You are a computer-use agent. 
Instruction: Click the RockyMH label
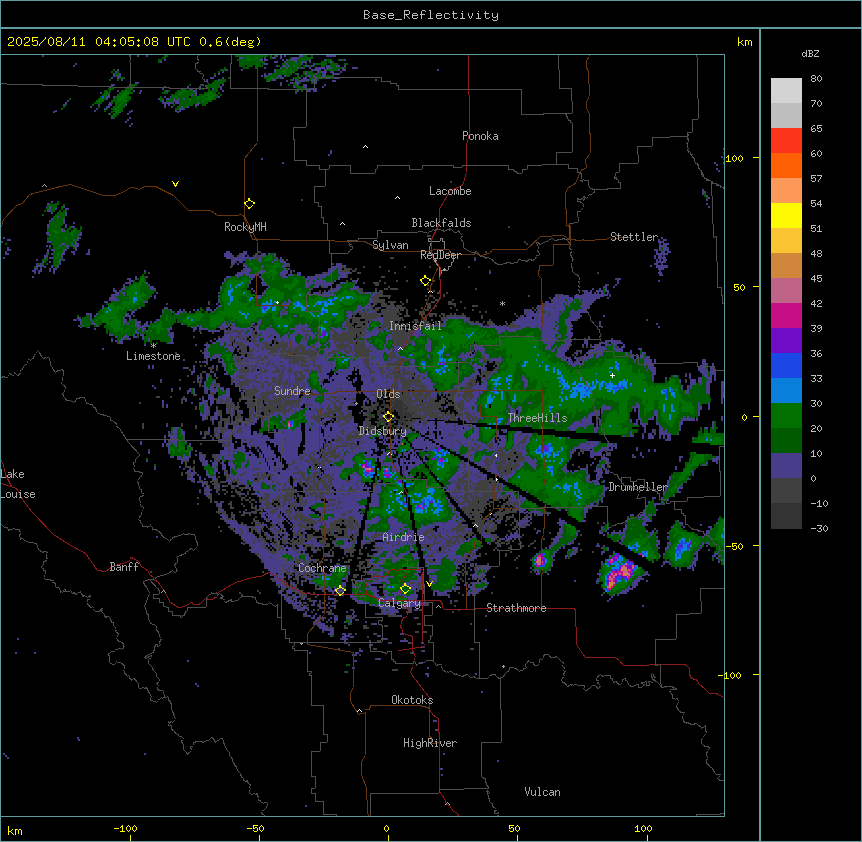245,227
